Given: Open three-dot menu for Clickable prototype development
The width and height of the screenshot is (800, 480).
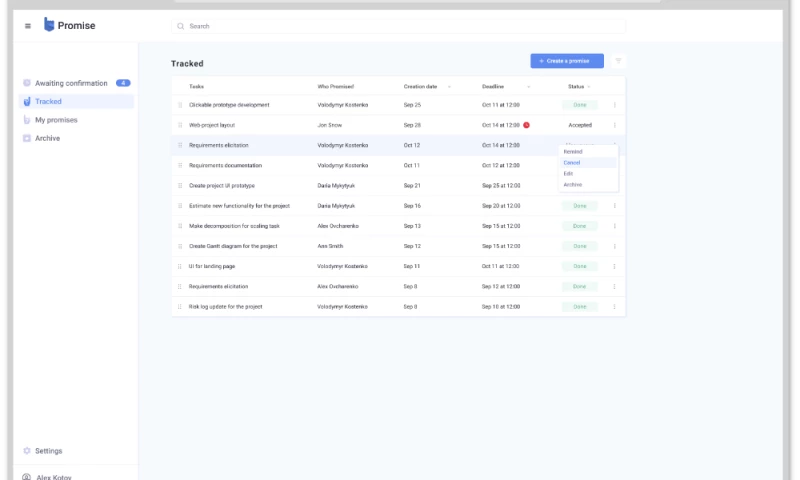Looking at the screenshot, I should coord(614,105).
